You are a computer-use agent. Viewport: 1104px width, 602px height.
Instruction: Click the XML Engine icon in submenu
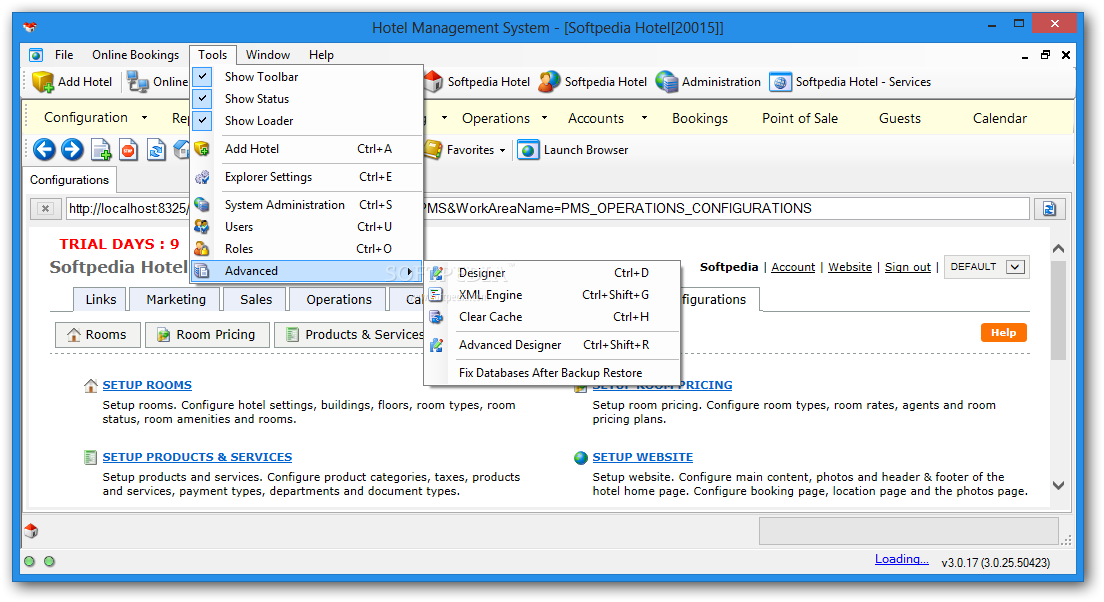pyautogui.click(x=437, y=294)
